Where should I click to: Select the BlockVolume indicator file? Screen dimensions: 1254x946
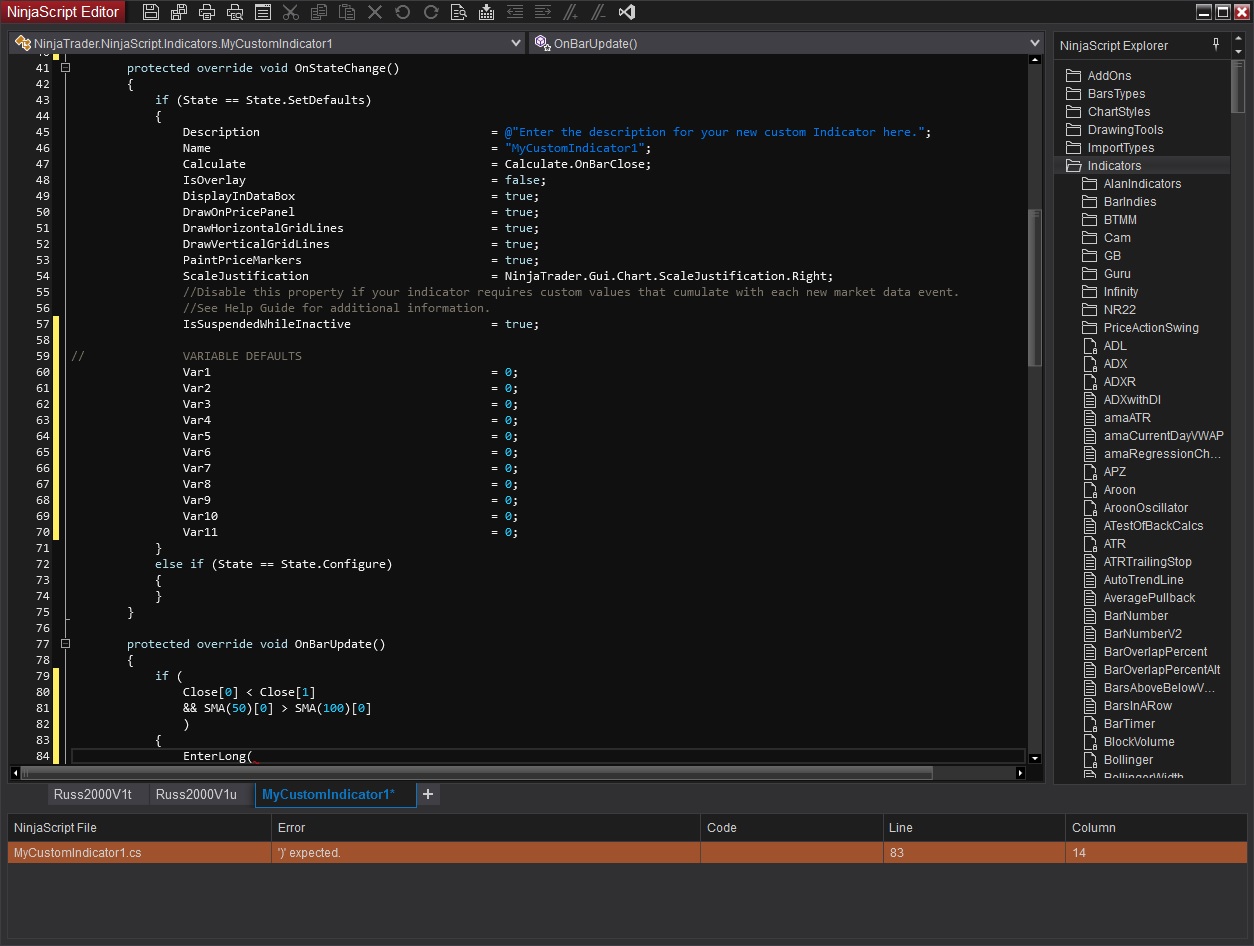tap(1139, 742)
